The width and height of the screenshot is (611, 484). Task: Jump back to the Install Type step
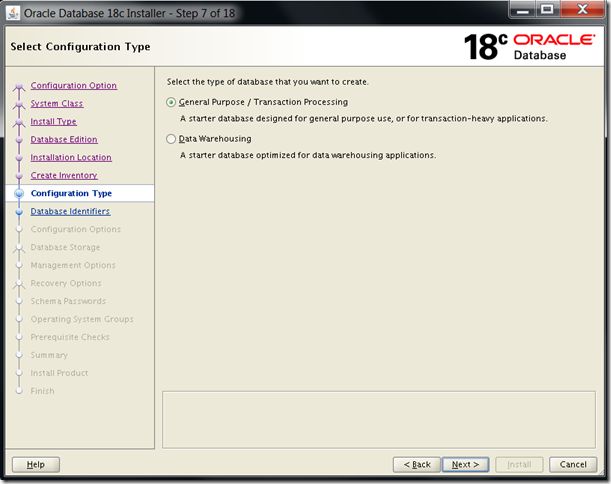pyautogui.click(x=53, y=121)
